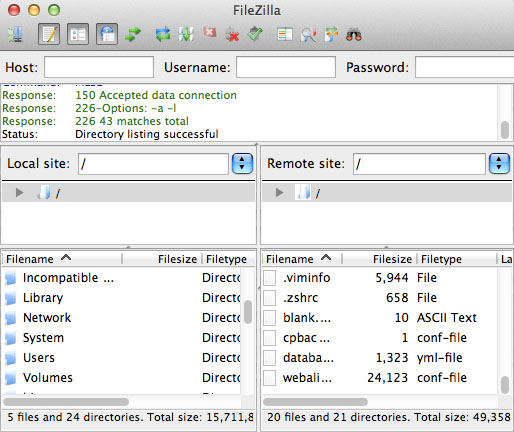The image size is (514, 432).
Task: Toggle local directory tree display
Action: click(x=78, y=34)
